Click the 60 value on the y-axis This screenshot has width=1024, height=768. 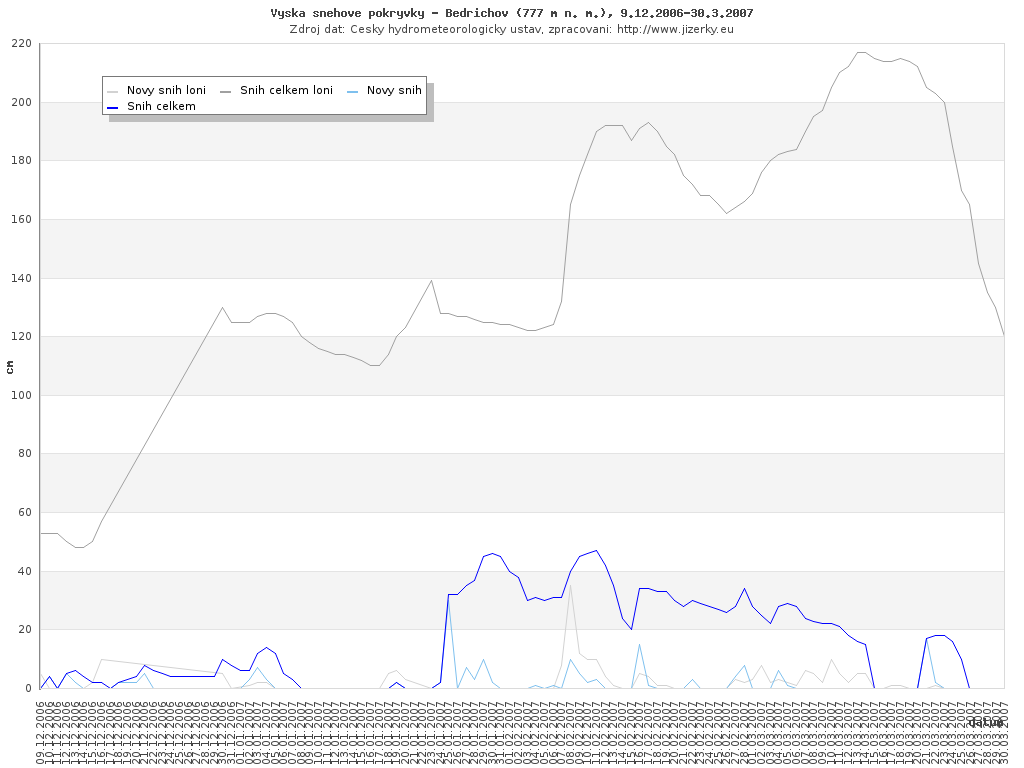25,512
